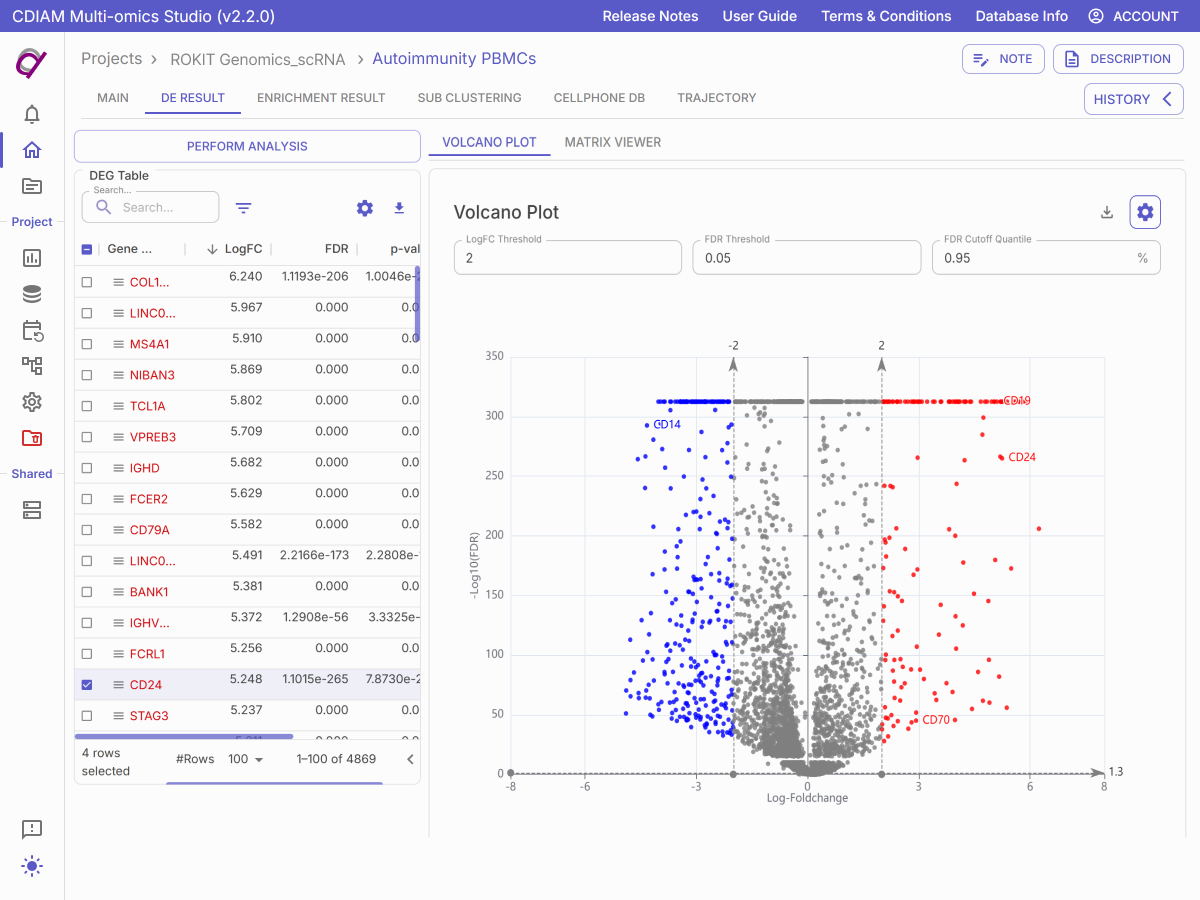The image size is (1200, 900).
Task: Open the pipeline hierarchy icon in sidebar
Action: click(x=32, y=366)
